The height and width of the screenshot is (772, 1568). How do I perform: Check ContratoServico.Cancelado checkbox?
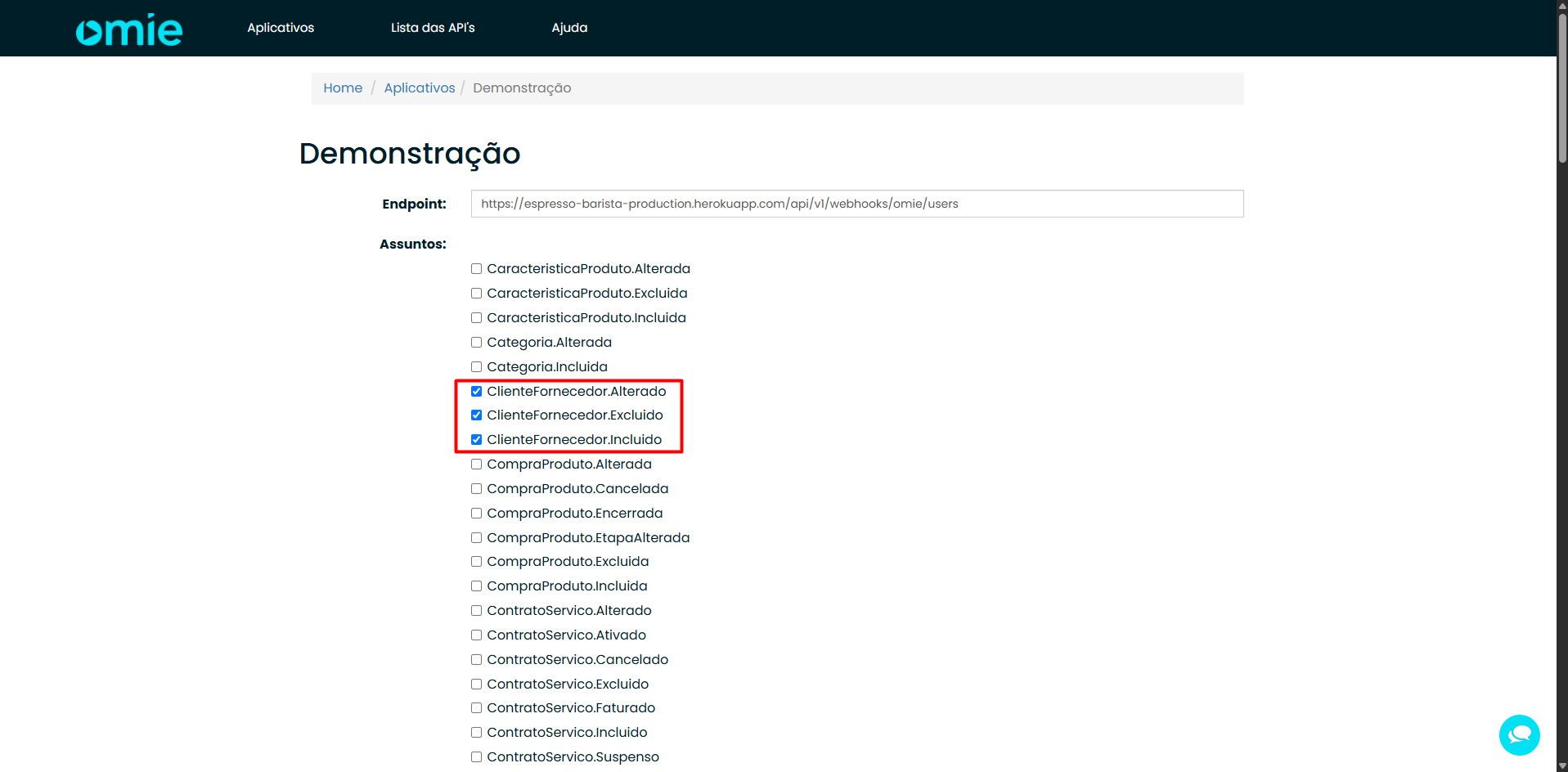476,660
